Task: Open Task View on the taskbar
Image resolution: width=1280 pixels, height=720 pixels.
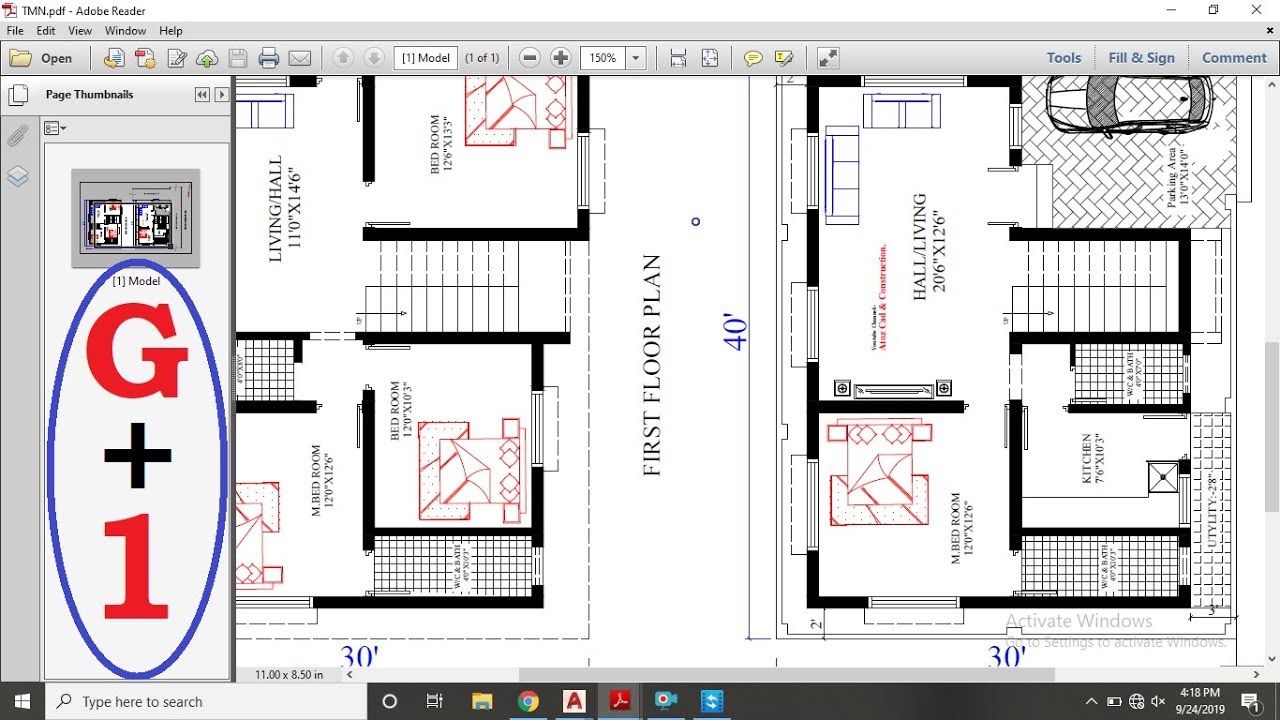Action: point(434,701)
